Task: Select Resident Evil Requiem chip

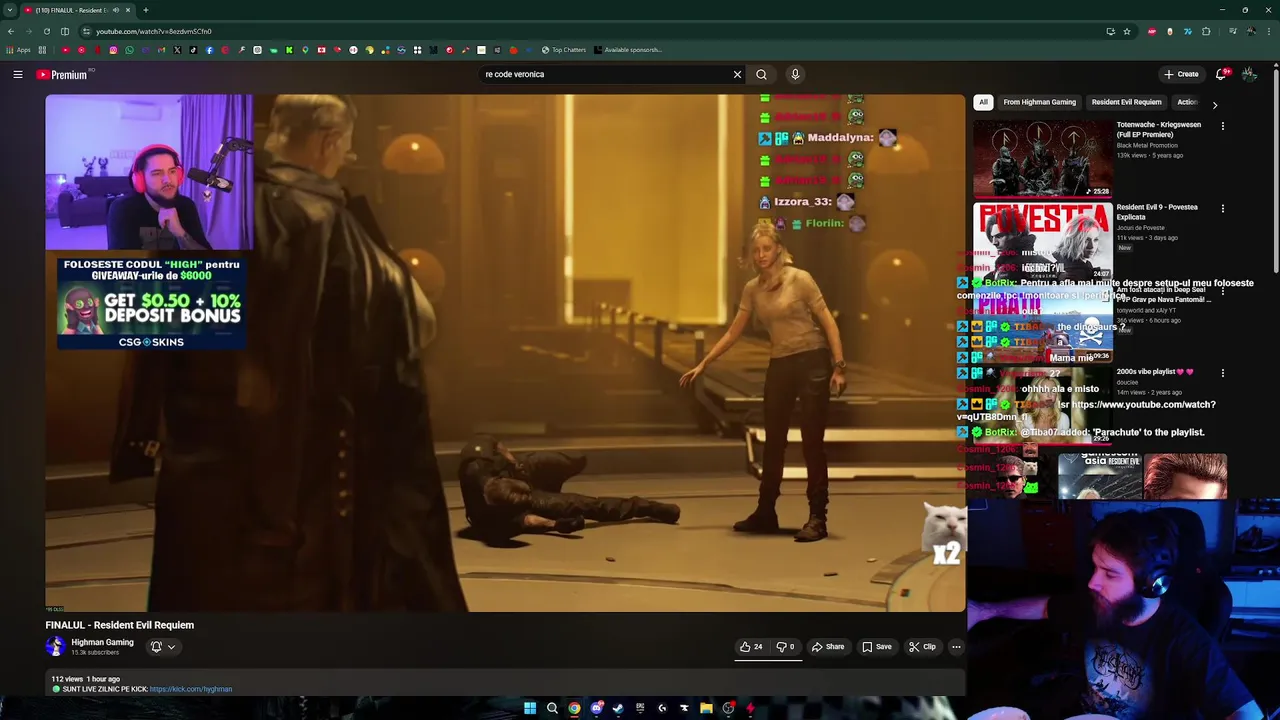Action: click(1126, 102)
